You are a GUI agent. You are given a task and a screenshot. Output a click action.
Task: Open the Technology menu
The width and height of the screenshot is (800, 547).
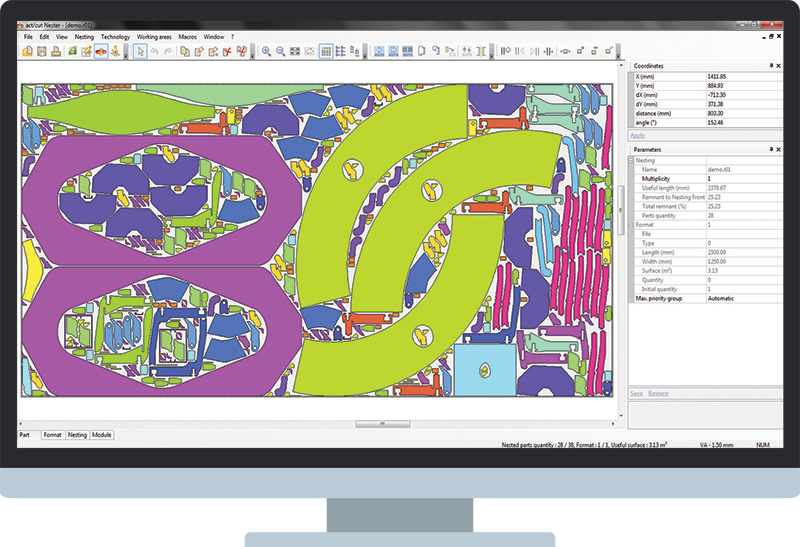point(116,36)
